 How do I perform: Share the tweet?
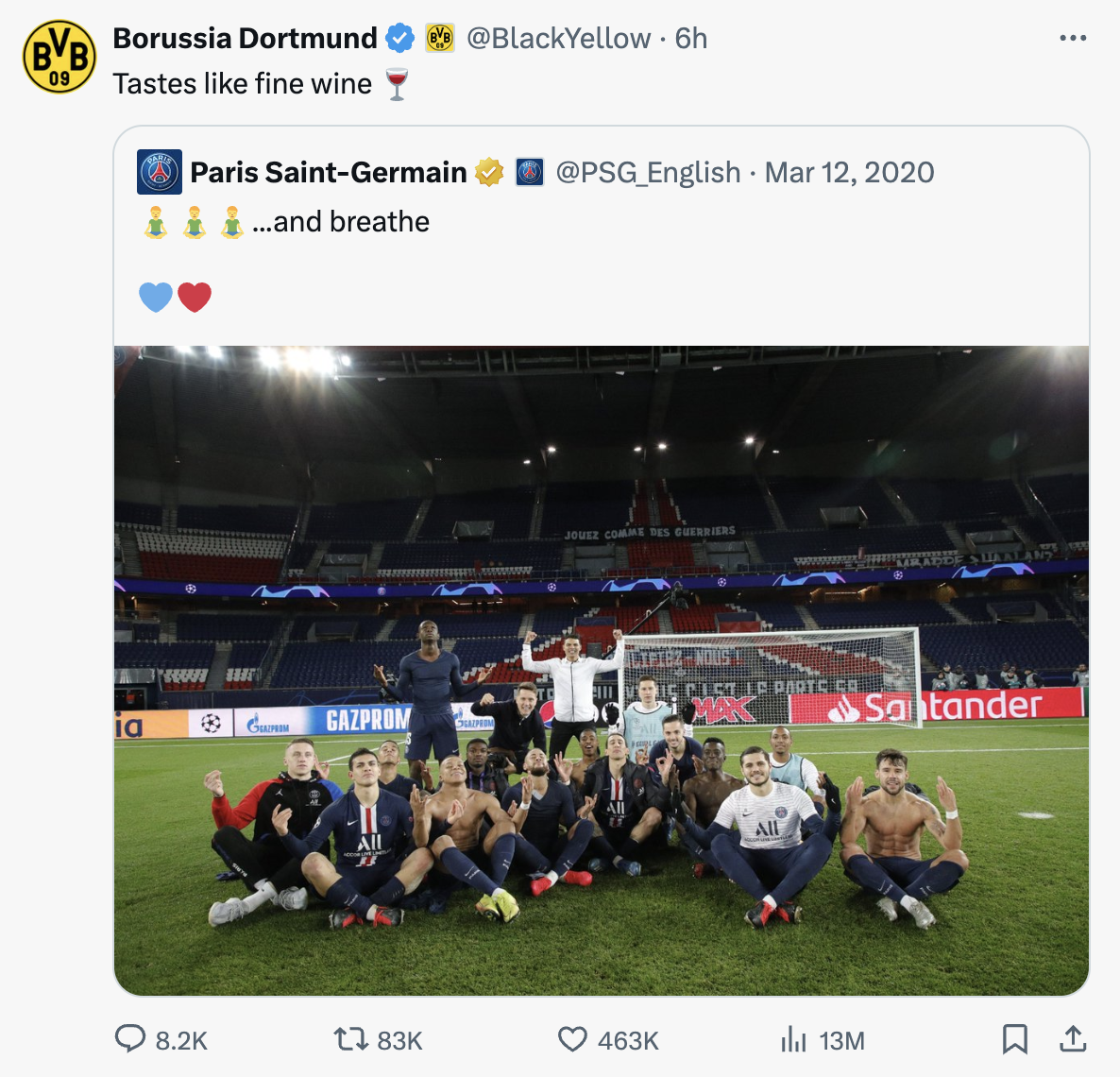[1073, 1041]
